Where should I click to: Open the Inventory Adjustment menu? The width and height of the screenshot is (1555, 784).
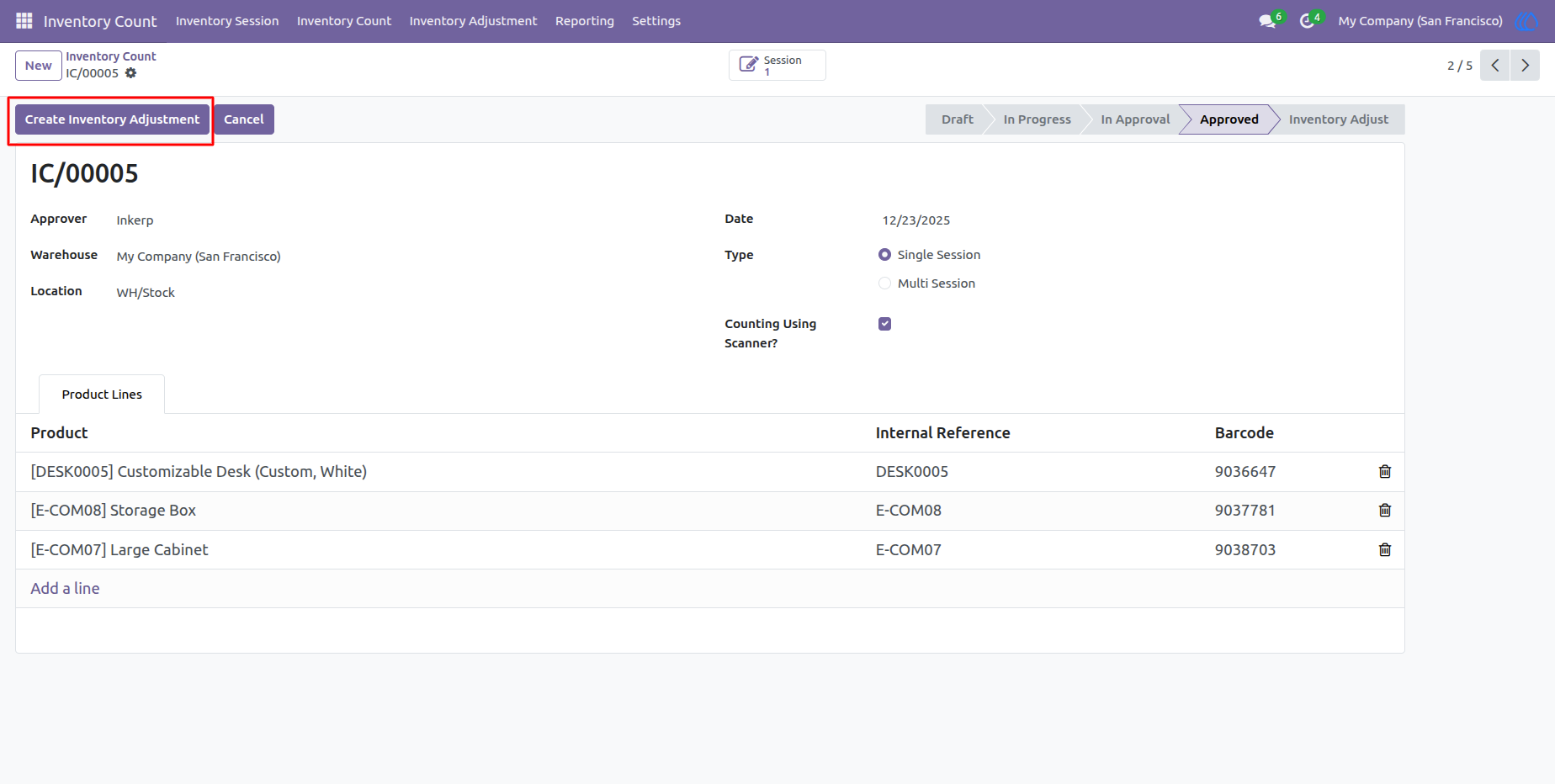click(473, 21)
